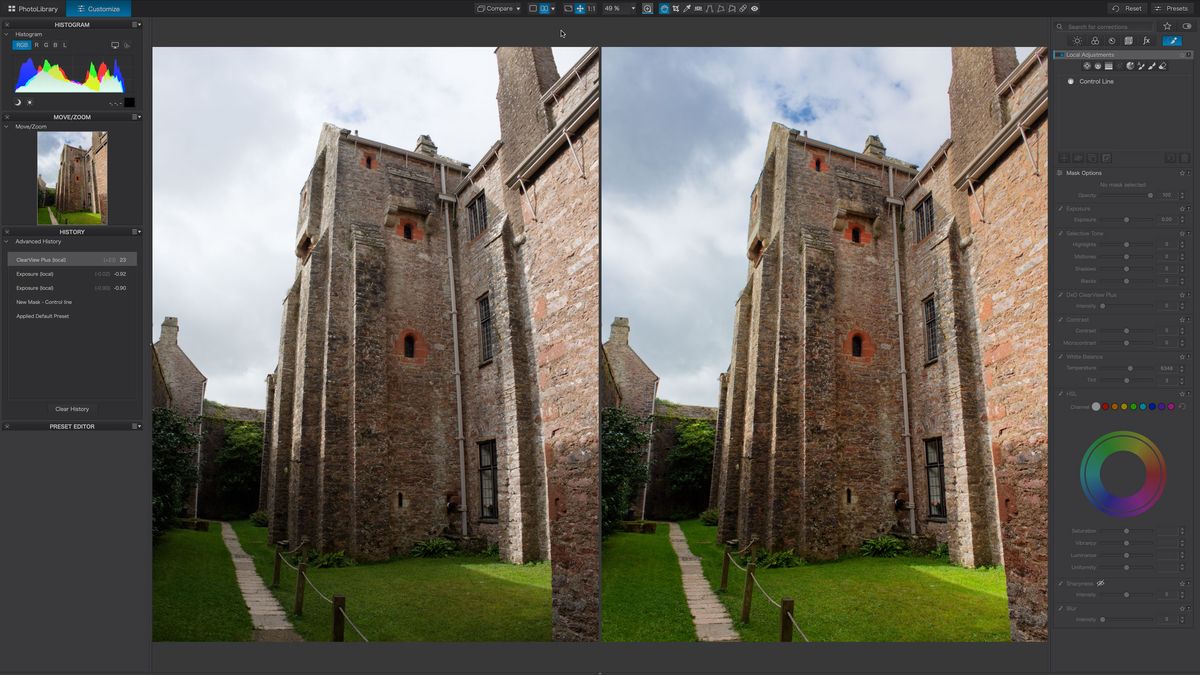Image resolution: width=1200 pixels, height=675 pixels.
Task: Collapse the Advanced History panel
Action: (x=7, y=241)
